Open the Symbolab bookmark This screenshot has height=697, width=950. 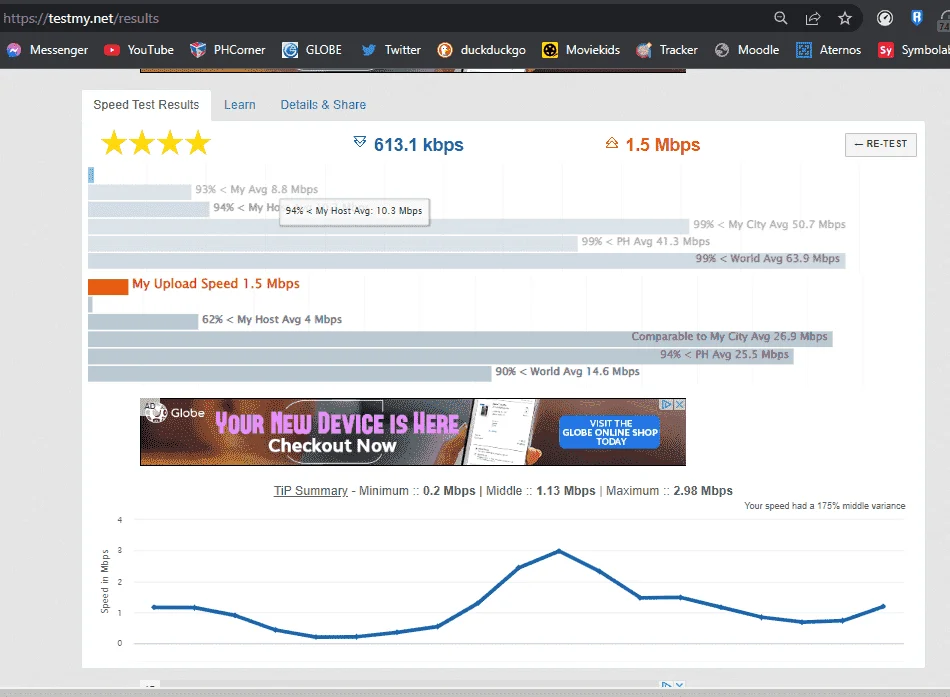[x=914, y=50]
